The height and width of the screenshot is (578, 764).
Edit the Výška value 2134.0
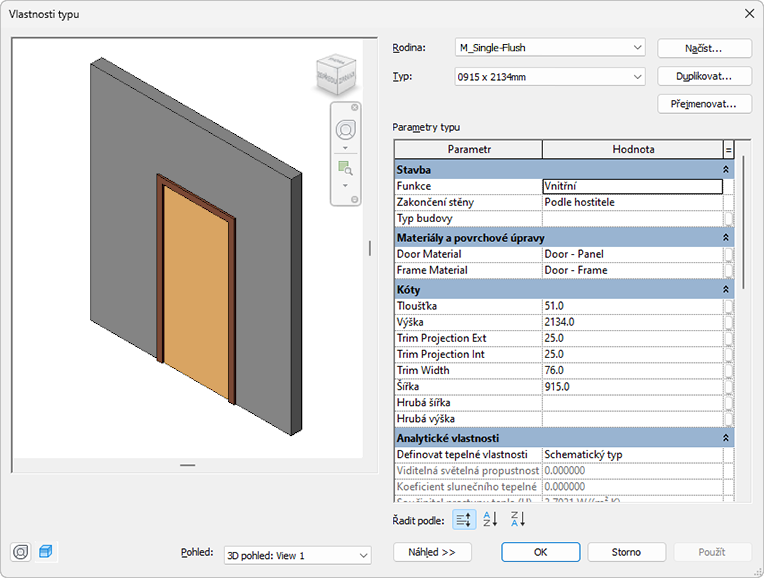(632, 322)
